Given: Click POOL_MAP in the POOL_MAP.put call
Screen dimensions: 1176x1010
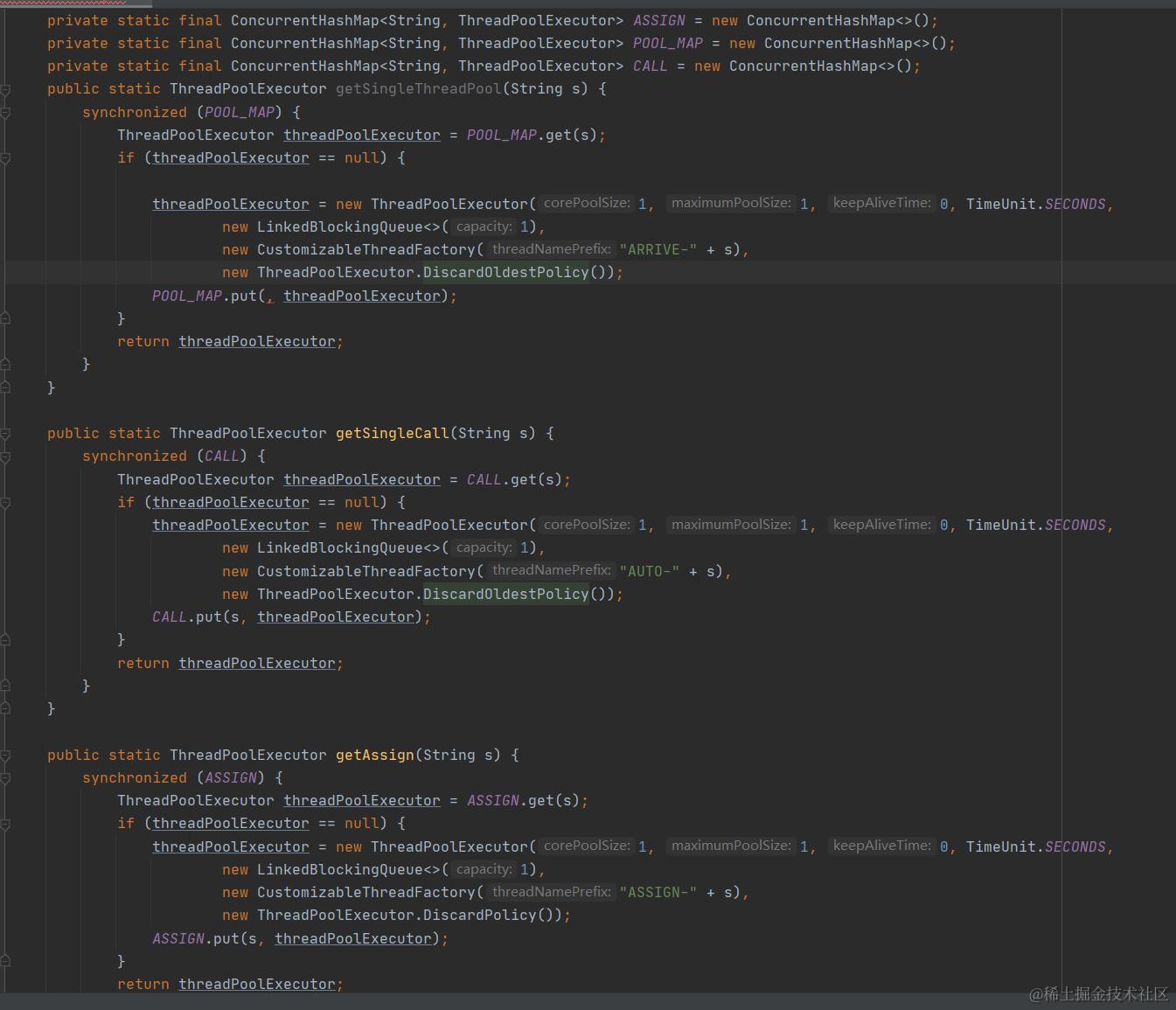Looking at the screenshot, I should tap(187, 296).
